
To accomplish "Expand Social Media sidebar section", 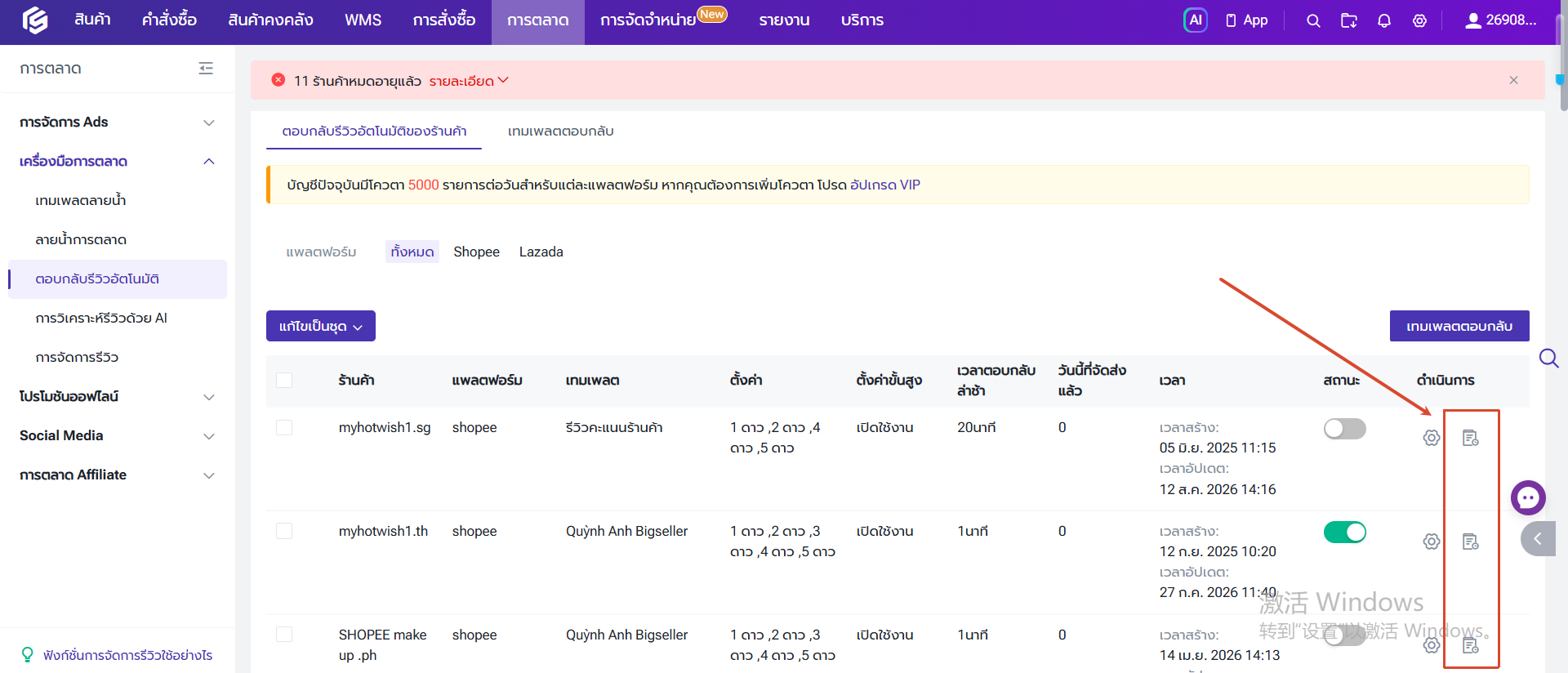I will [x=118, y=436].
